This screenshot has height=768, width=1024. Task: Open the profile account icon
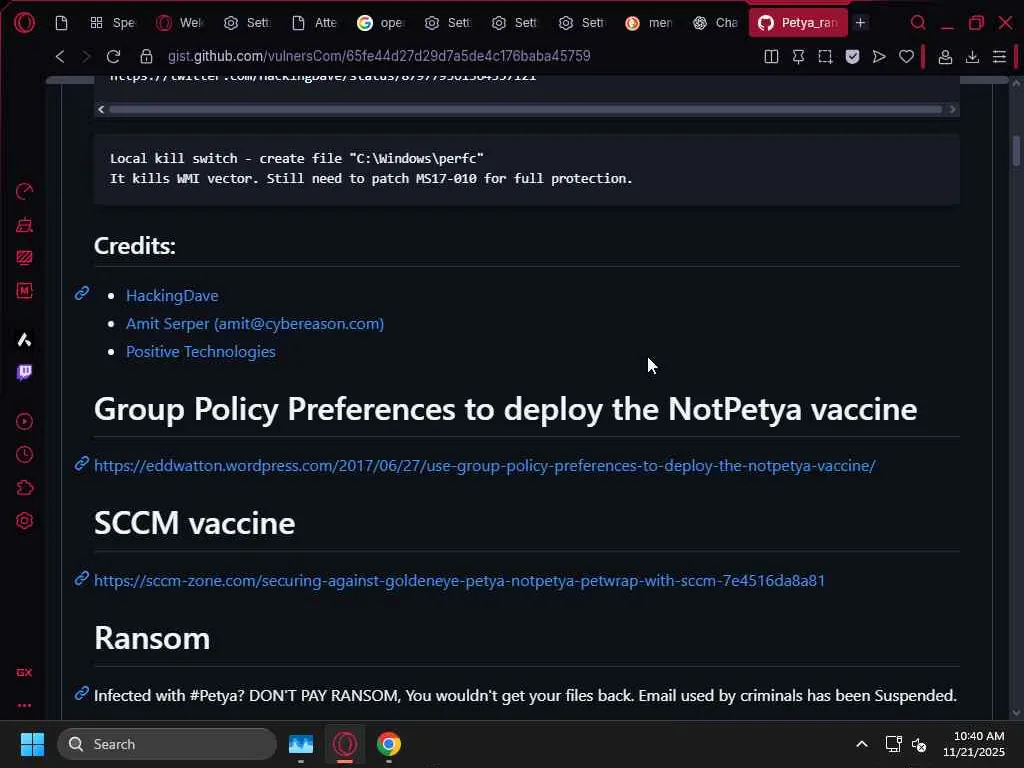[x=945, y=57]
